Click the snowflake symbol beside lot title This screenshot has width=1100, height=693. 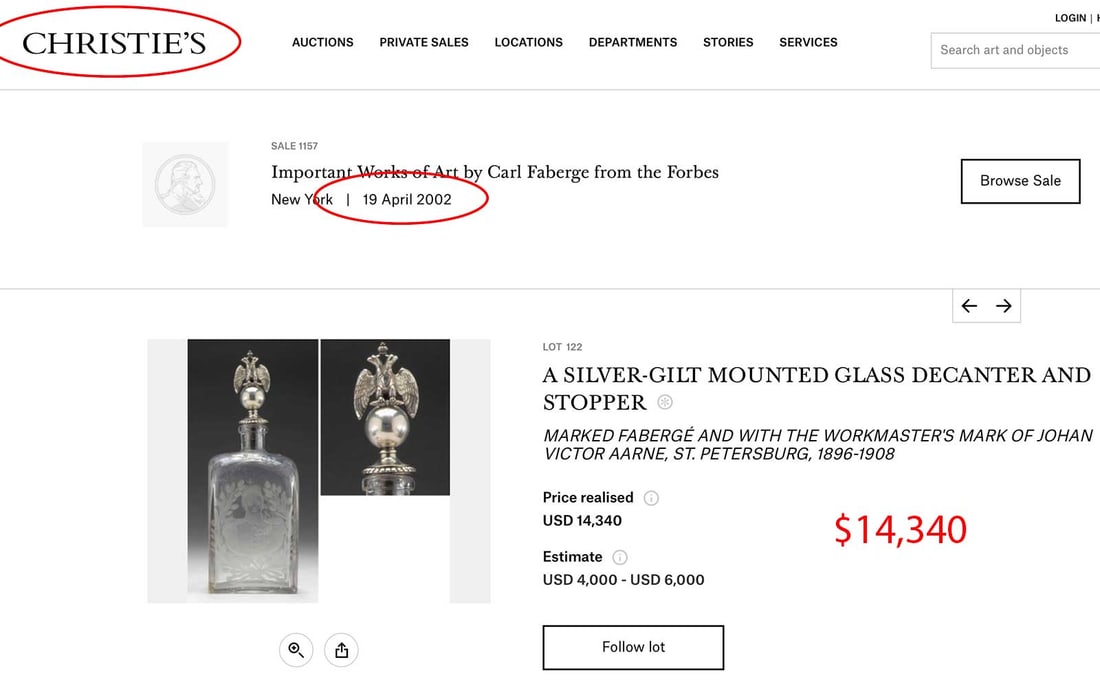665,402
